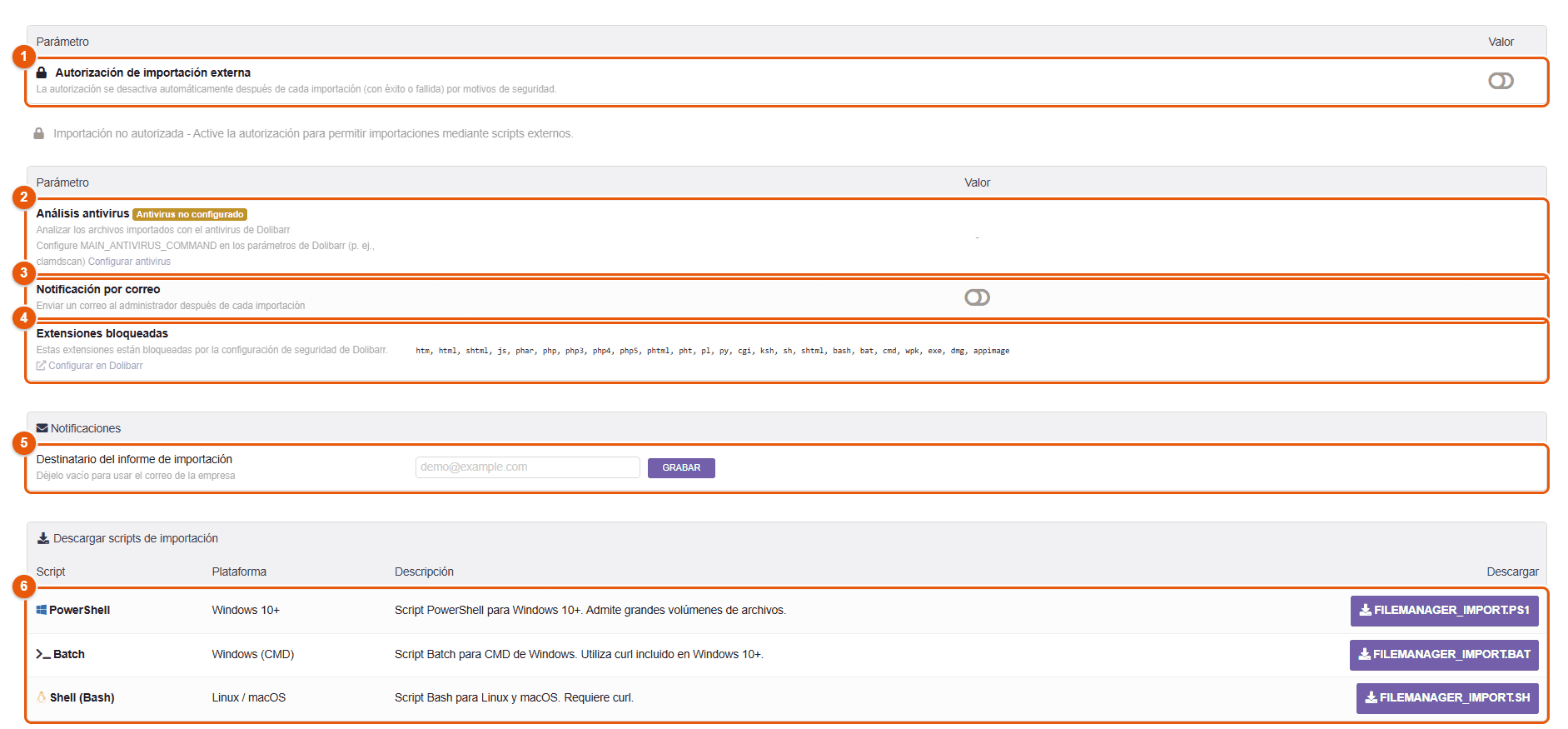Viewport: 1568px width, 729px height.
Task: Click the Linux penguin icon beside Shell (Bash)
Action: click(41, 697)
